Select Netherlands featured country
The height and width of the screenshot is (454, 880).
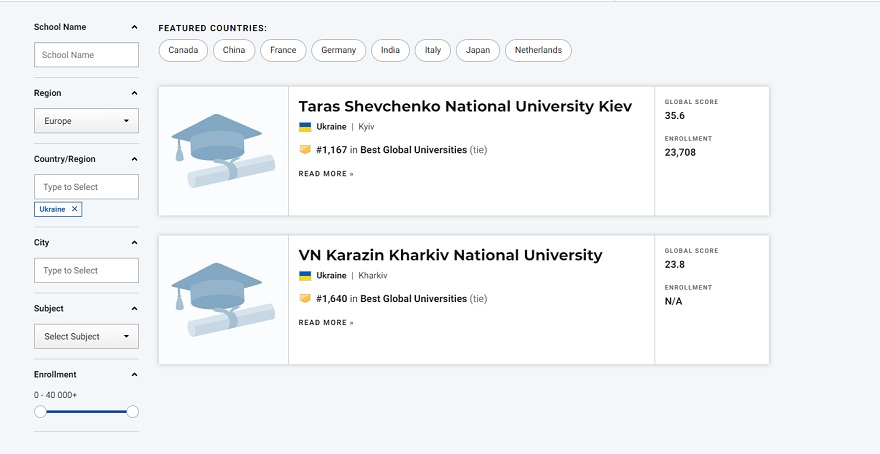(x=538, y=50)
